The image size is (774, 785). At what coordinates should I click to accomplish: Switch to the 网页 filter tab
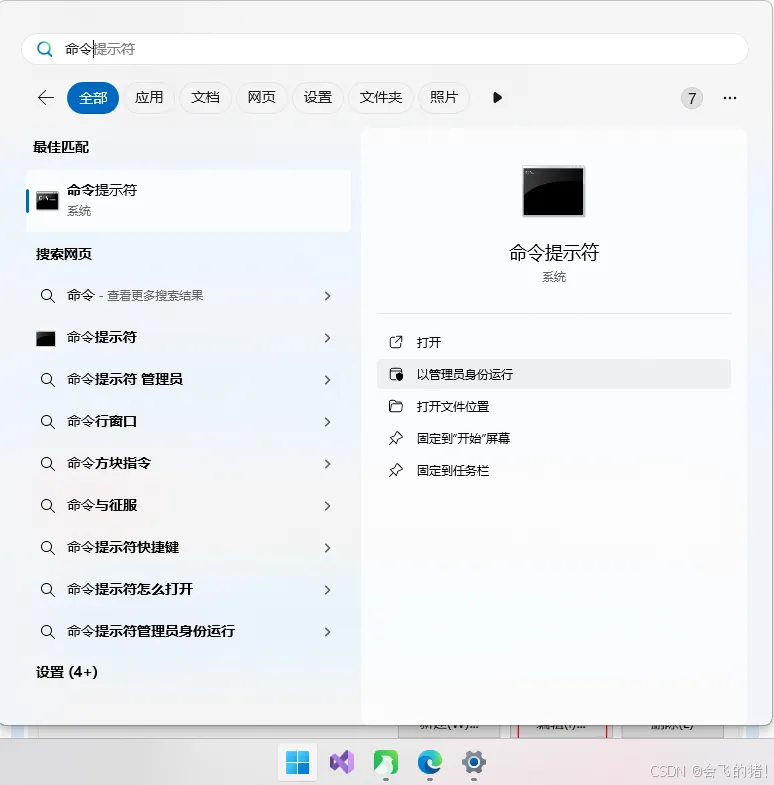[261, 98]
